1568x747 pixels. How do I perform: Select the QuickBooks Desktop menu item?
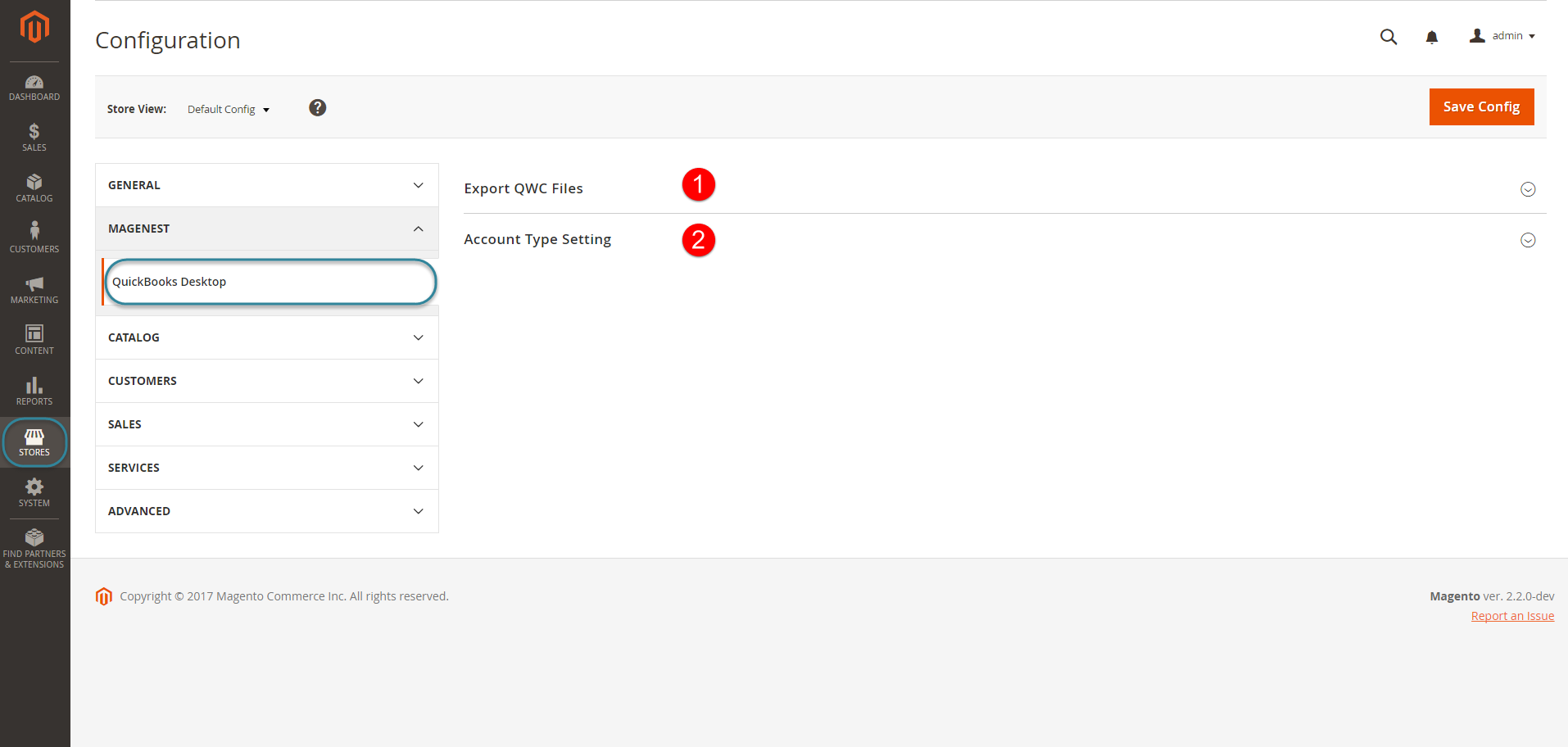point(170,282)
